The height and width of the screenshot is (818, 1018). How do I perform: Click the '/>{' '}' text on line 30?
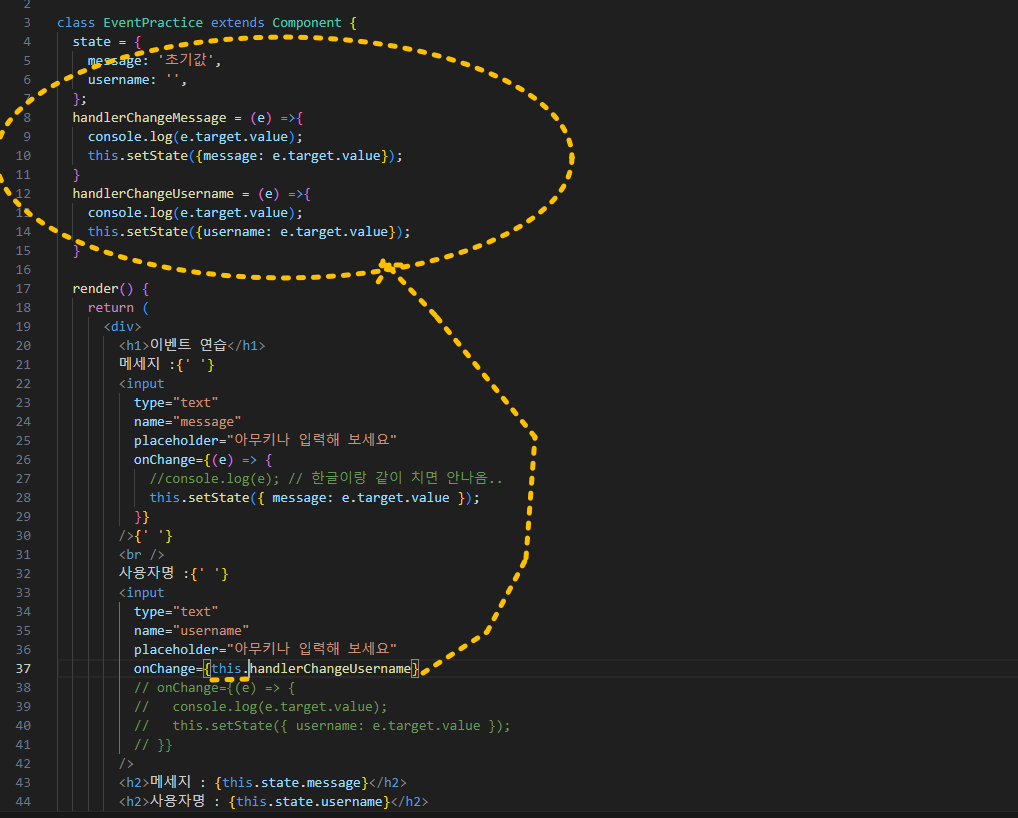coord(145,536)
